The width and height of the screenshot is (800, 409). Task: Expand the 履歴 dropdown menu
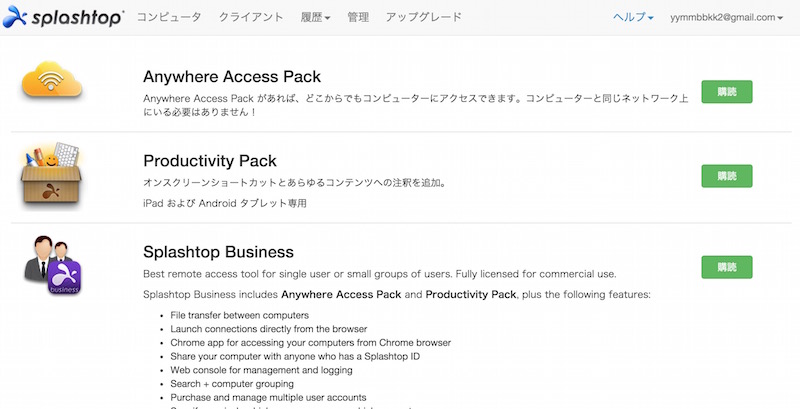pos(315,17)
